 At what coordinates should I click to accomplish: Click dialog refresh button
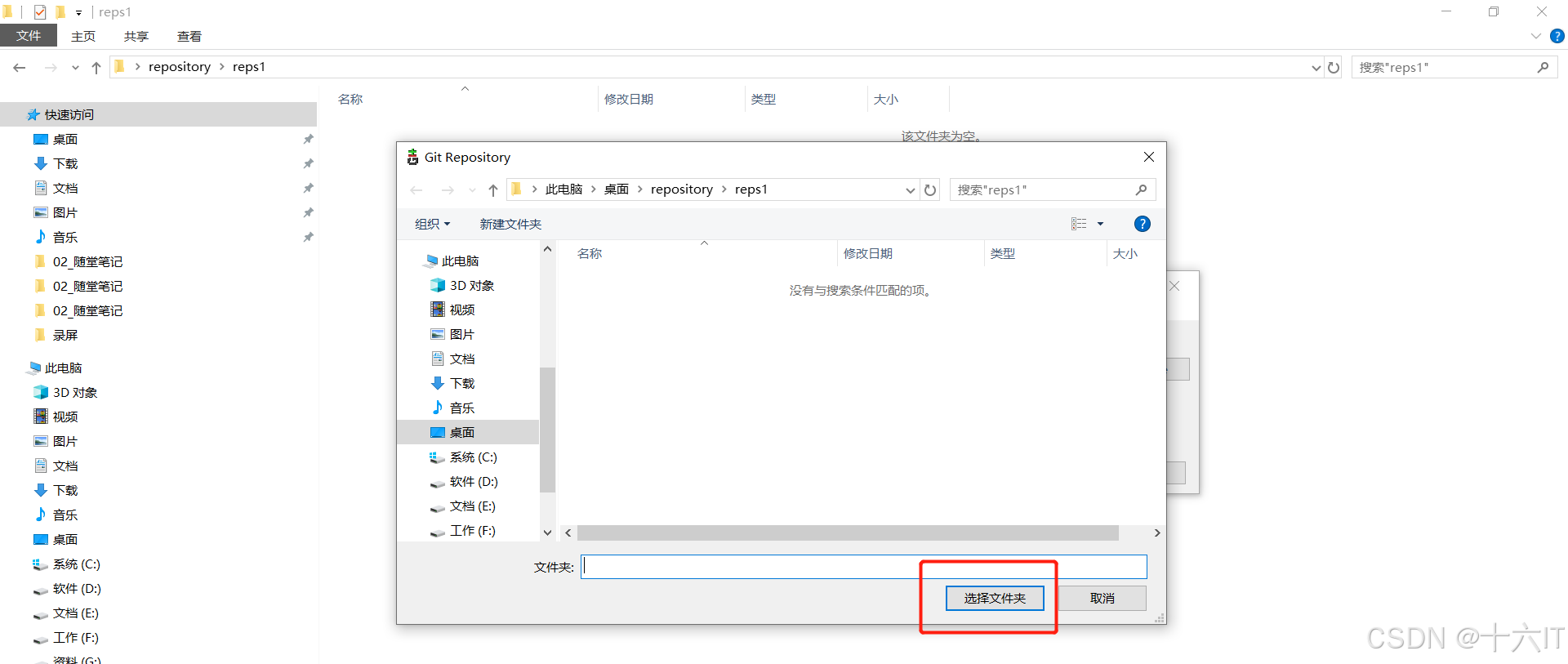pyautogui.click(x=930, y=189)
